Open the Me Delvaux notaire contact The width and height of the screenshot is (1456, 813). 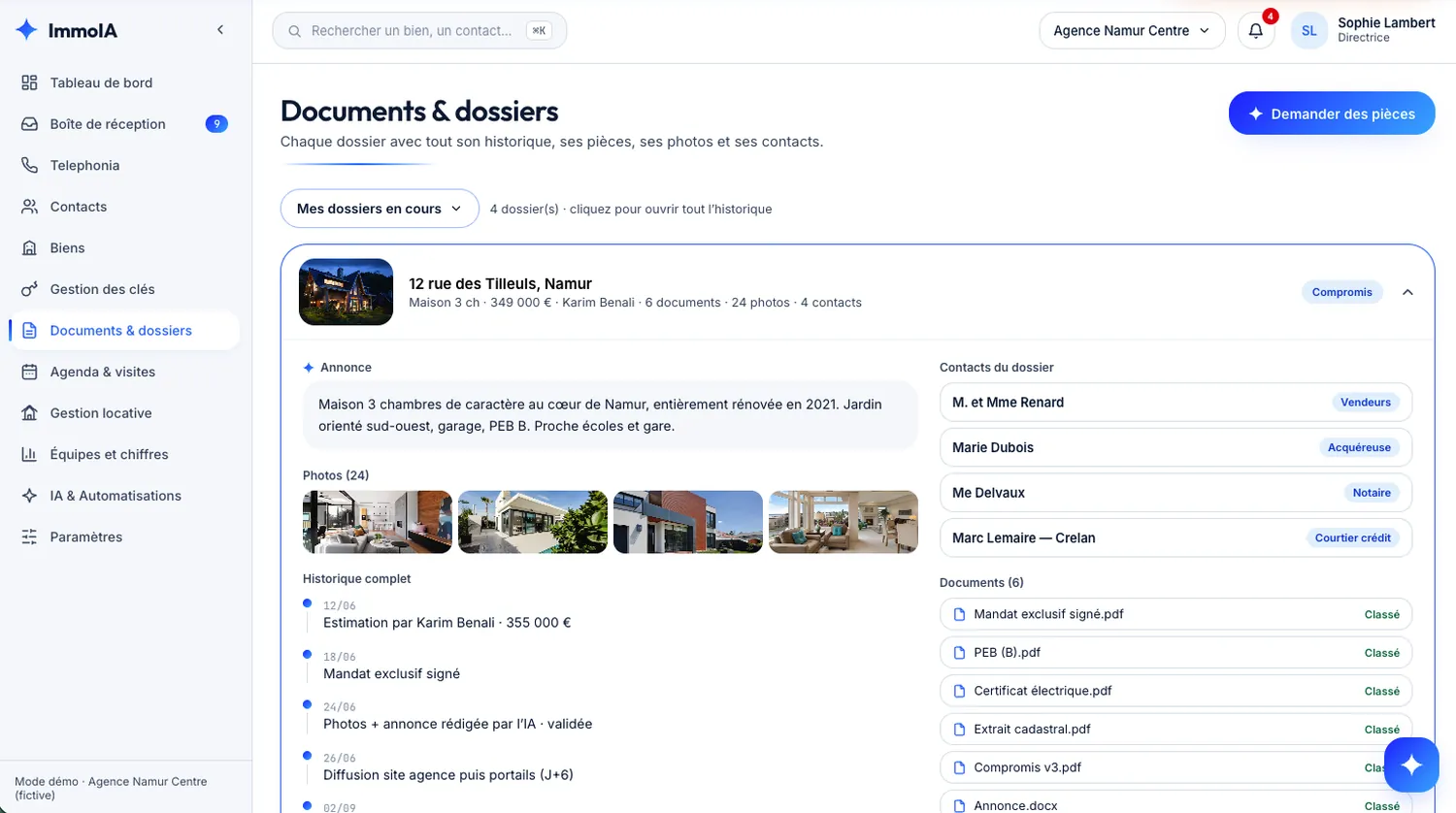click(x=1175, y=493)
